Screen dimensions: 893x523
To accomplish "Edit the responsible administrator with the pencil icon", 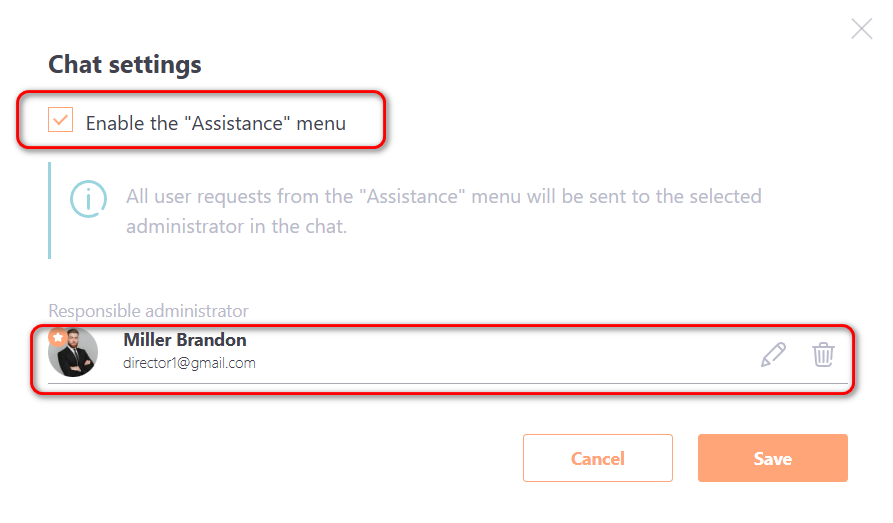I will 773,354.
